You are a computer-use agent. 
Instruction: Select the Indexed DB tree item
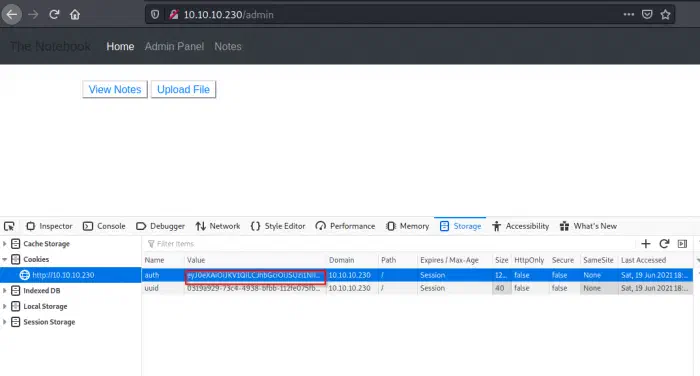tap(42, 291)
